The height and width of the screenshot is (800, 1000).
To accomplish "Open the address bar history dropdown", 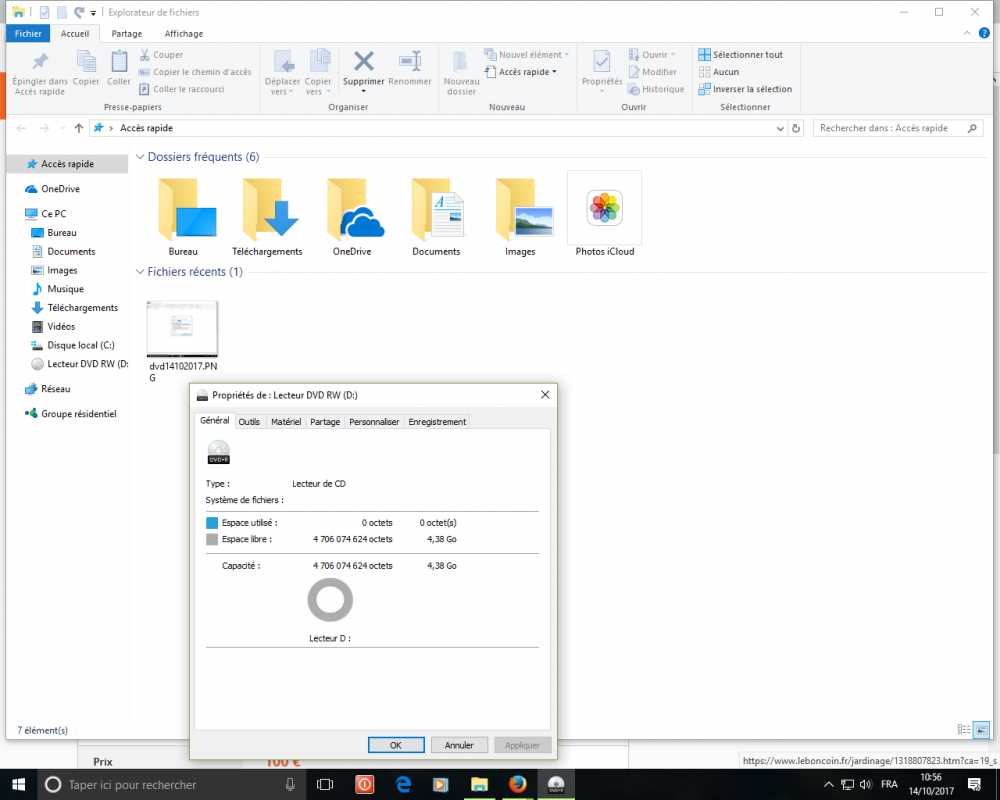I will 780,128.
